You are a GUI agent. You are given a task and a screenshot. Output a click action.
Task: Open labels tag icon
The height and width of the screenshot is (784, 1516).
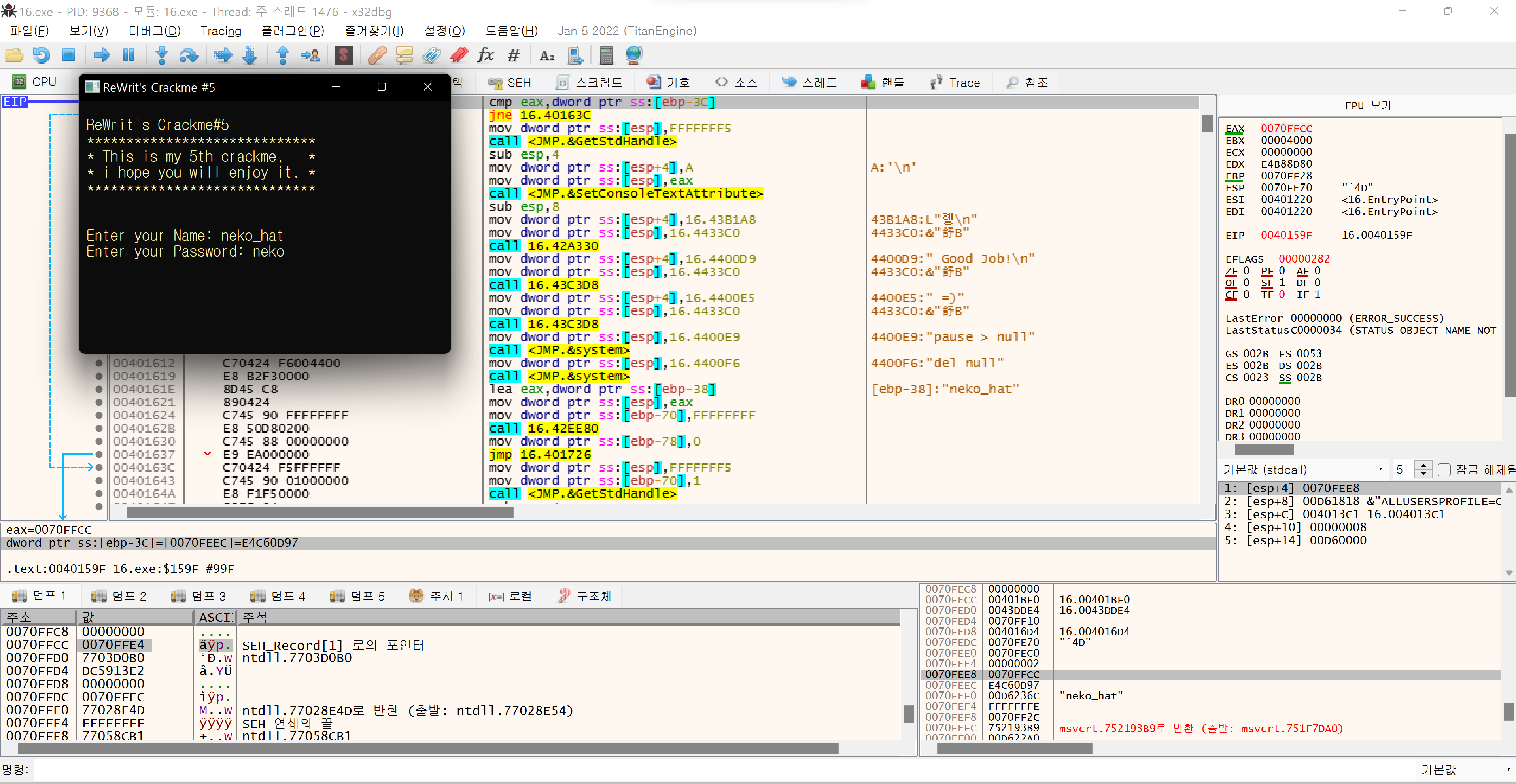(x=431, y=55)
